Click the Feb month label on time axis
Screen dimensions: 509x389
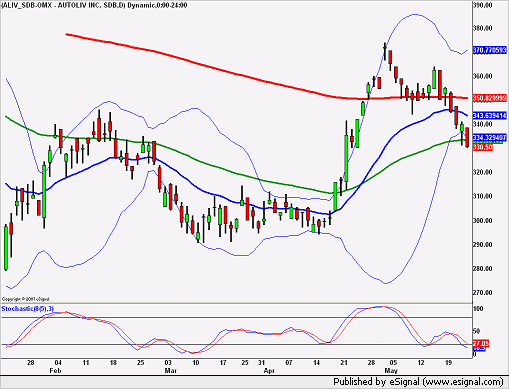(55, 370)
